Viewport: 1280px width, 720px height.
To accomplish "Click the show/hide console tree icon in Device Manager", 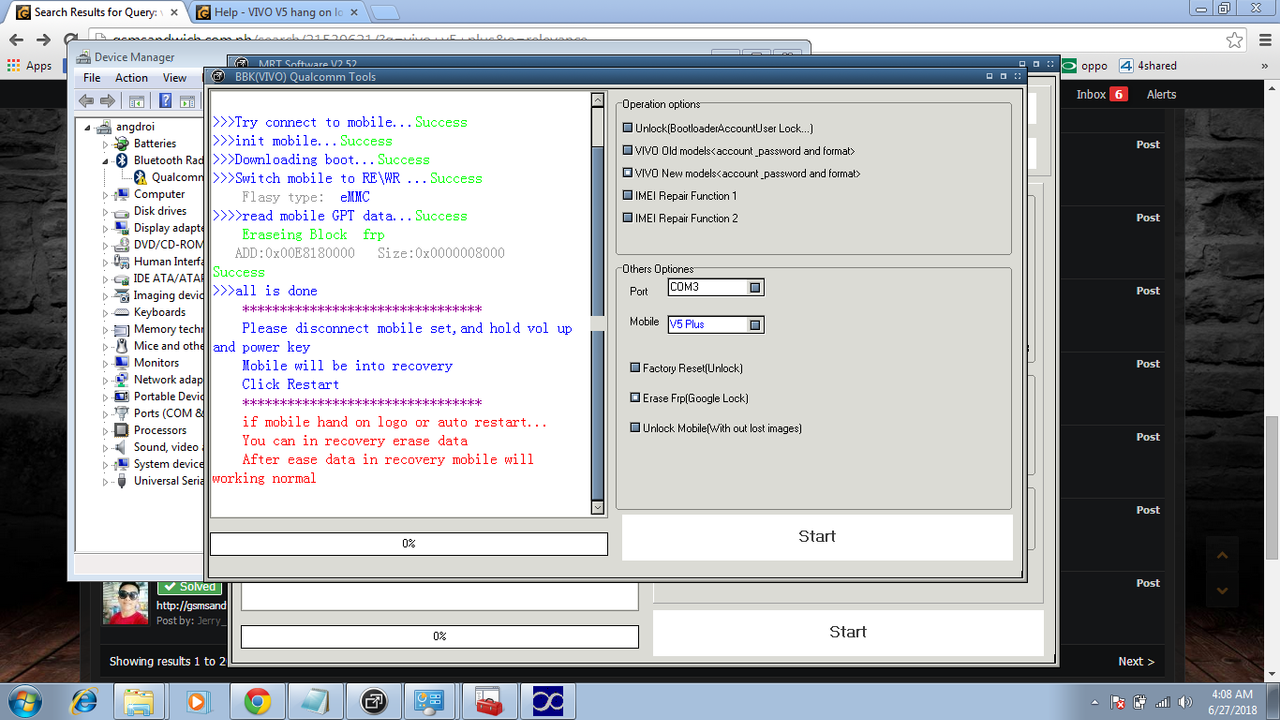I will pos(137,101).
